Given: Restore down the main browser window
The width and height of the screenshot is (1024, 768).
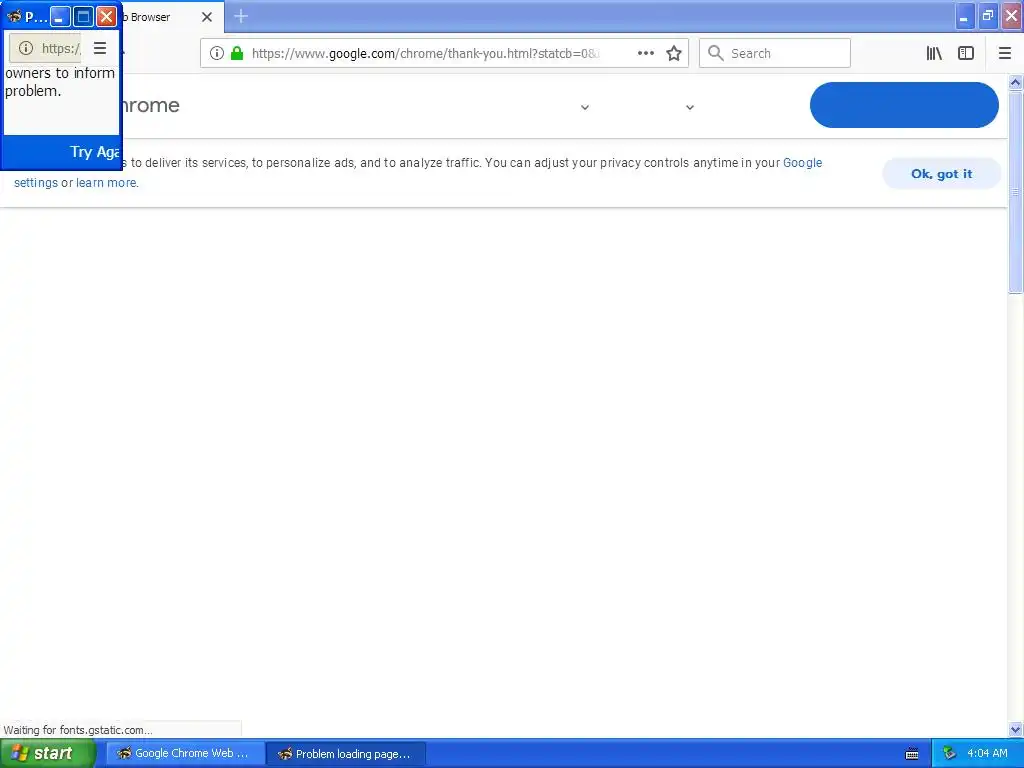Looking at the screenshot, I should pyautogui.click(x=988, y=15).
